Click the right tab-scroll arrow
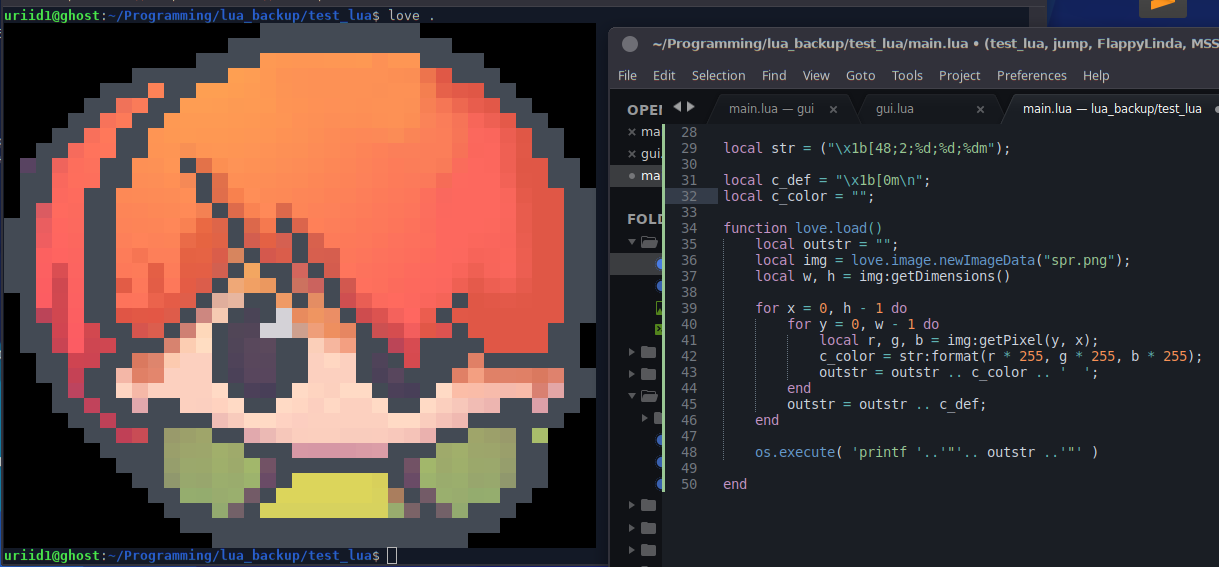The width and height of the screenshot is (1219, 567). (x=690, y=106)
